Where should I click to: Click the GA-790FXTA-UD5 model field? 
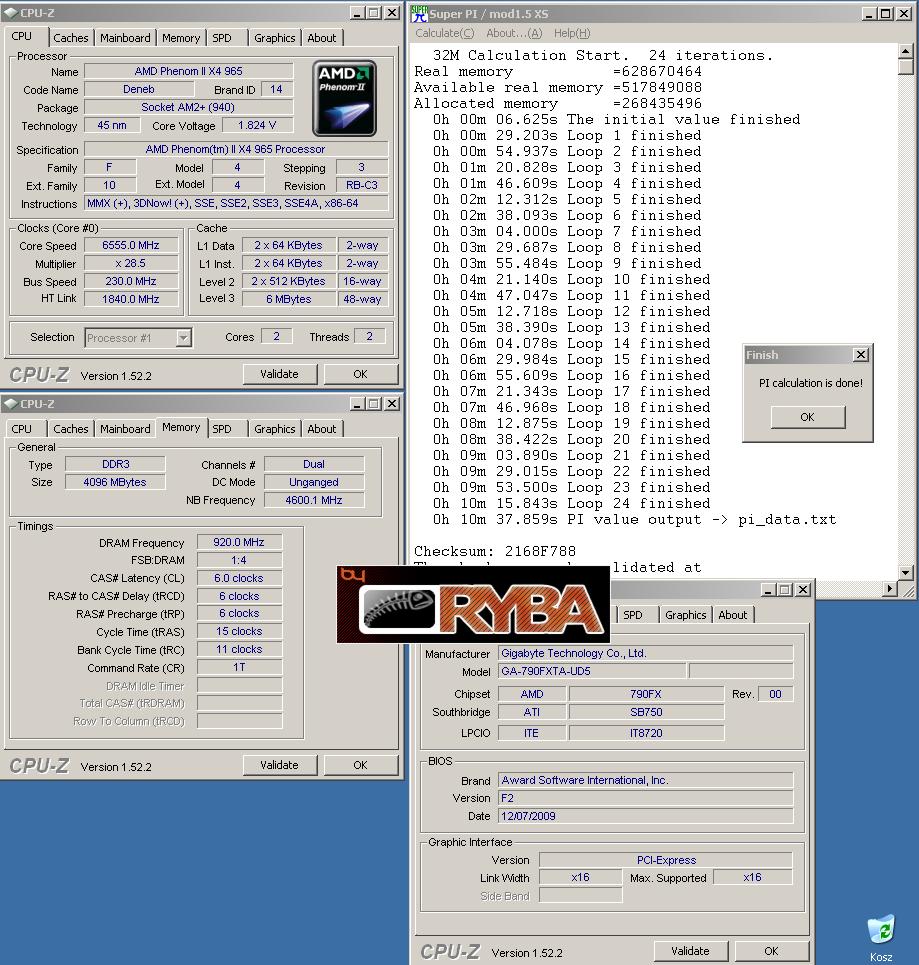(592, 671)
